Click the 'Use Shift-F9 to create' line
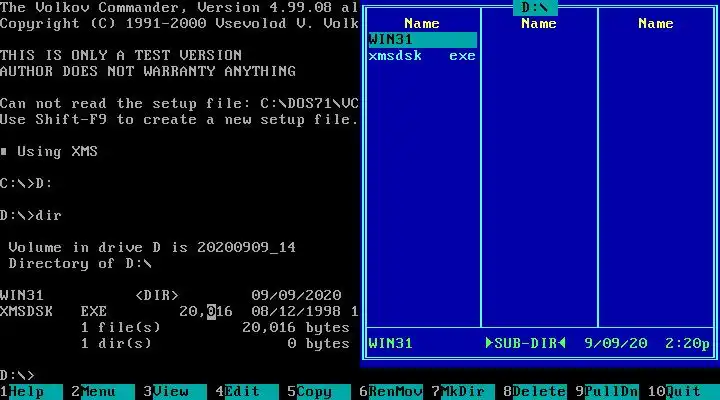The image size is (720, 400). click(x=179, y=119)
